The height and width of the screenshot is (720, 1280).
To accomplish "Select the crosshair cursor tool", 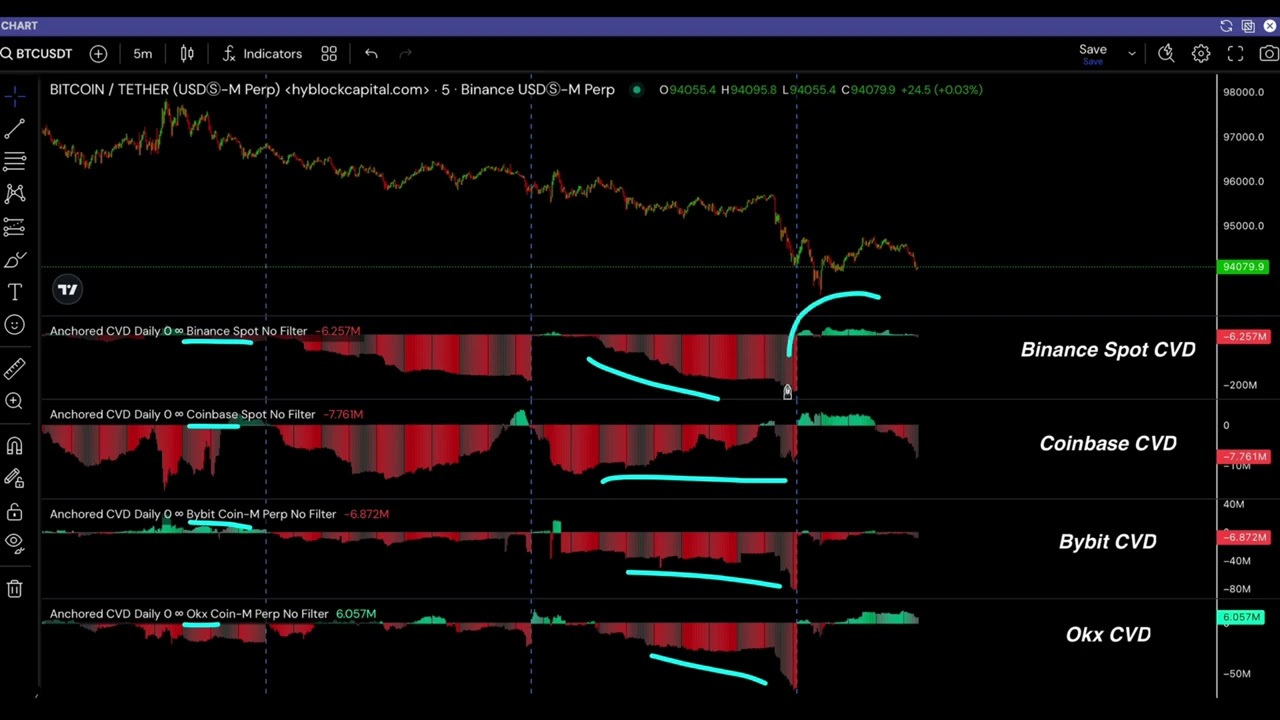I will pyautogui.click(x=14, y=96).
